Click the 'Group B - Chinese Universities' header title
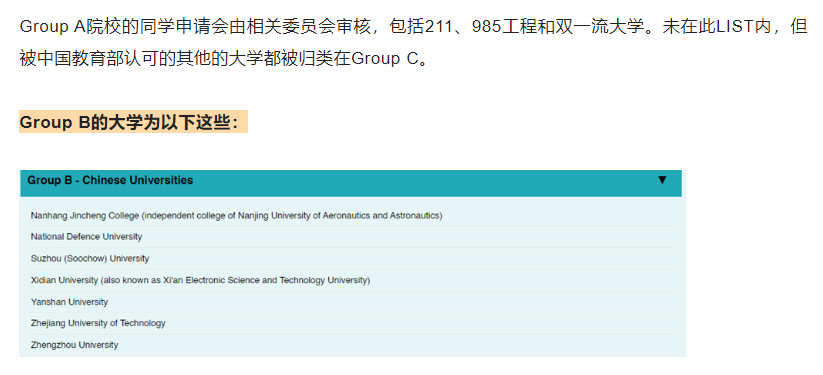The width and height of the screenshot is (823, 375). (110, 180)
